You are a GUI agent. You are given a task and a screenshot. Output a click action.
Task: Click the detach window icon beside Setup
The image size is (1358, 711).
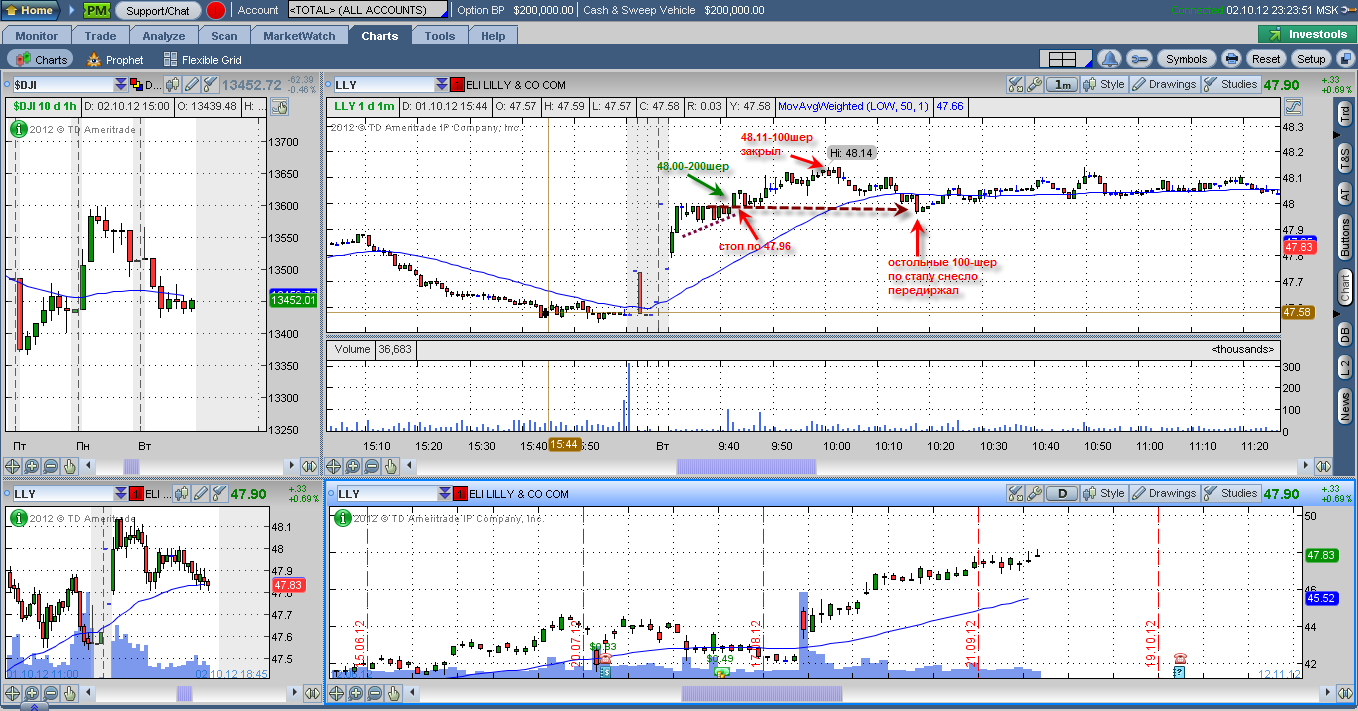pyautogui.click(x=1344, y=59)
